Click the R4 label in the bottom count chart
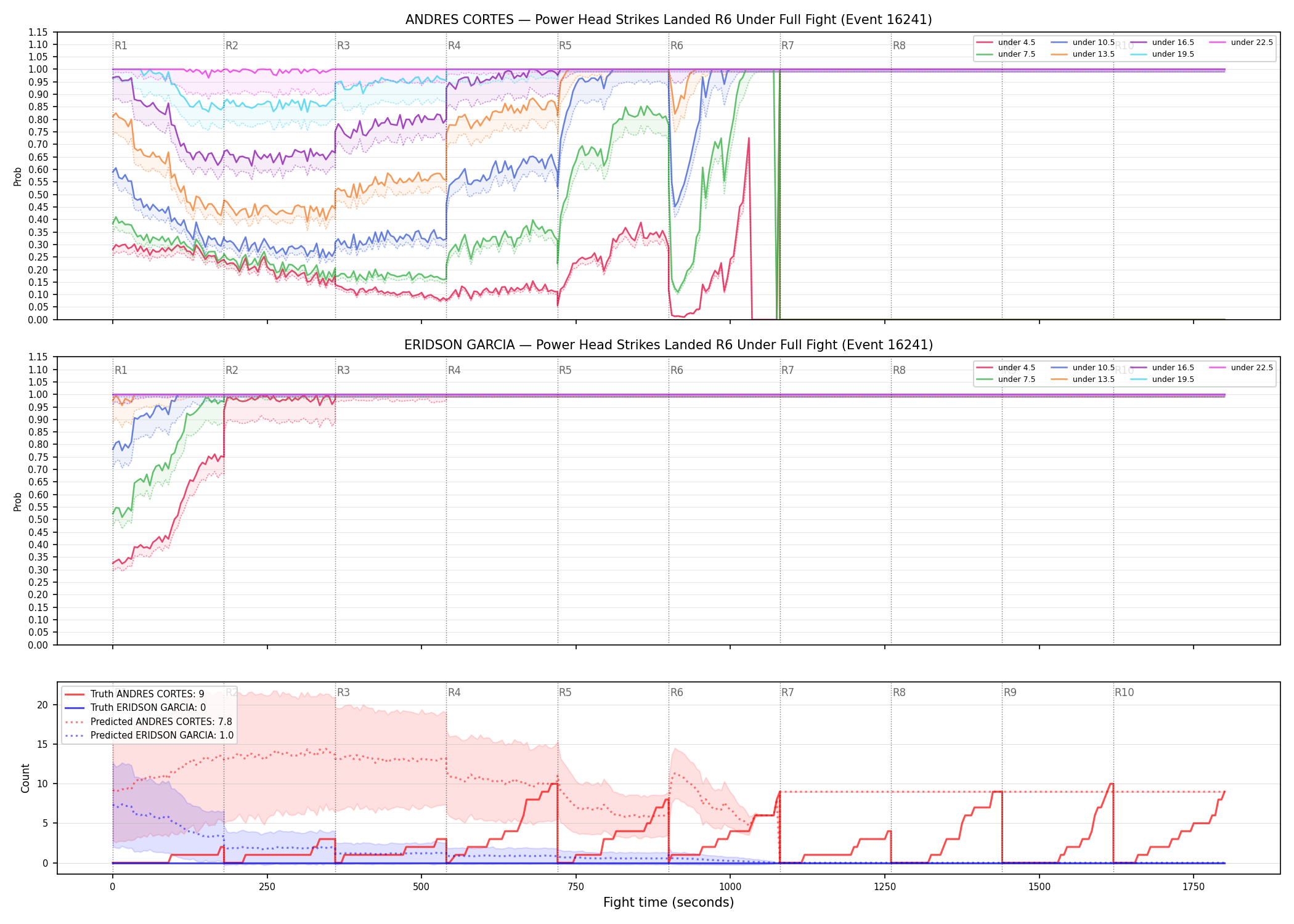 [454, 692]
